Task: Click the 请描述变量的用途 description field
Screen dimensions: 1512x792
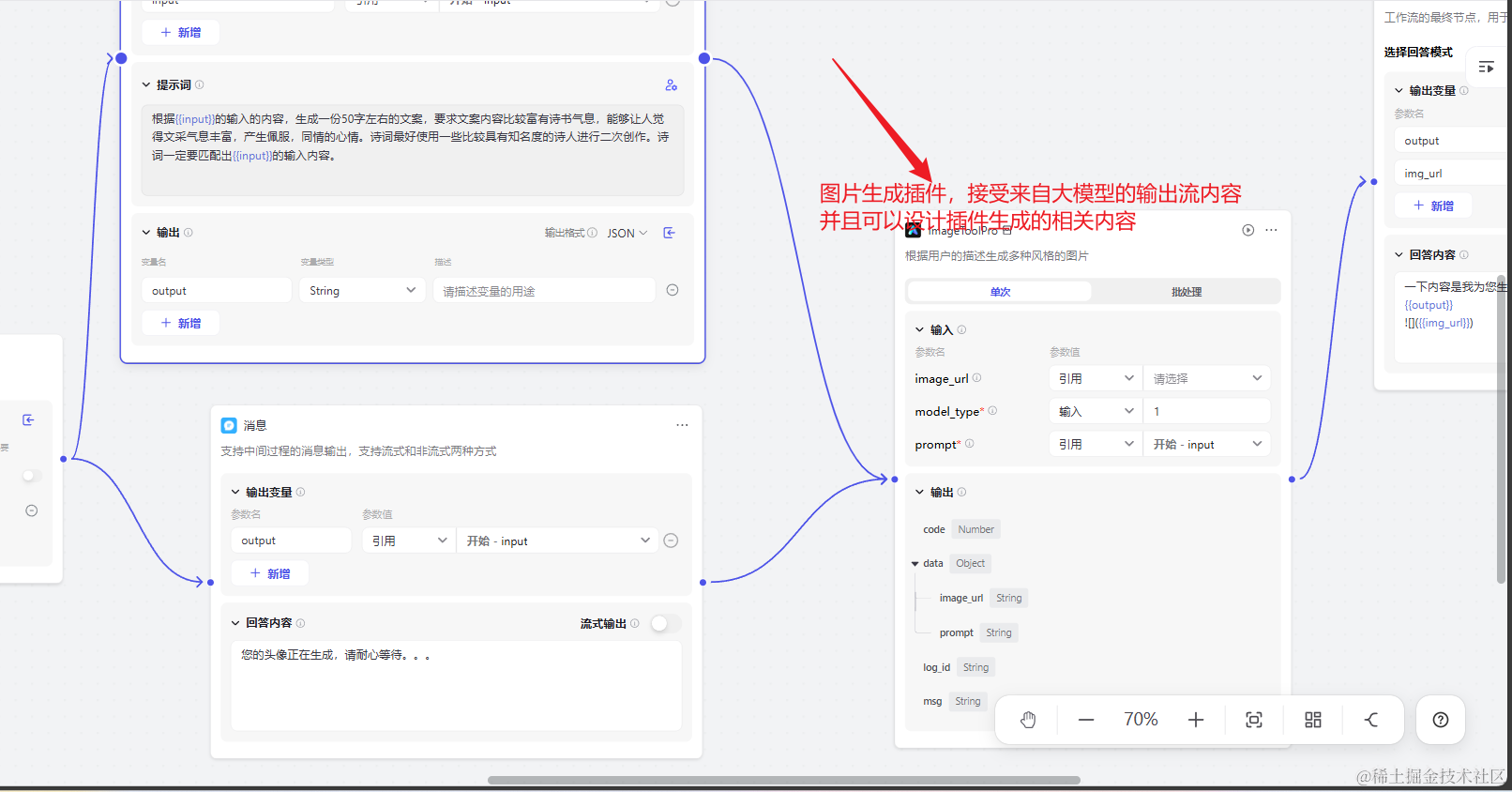Action: [544, 291]
